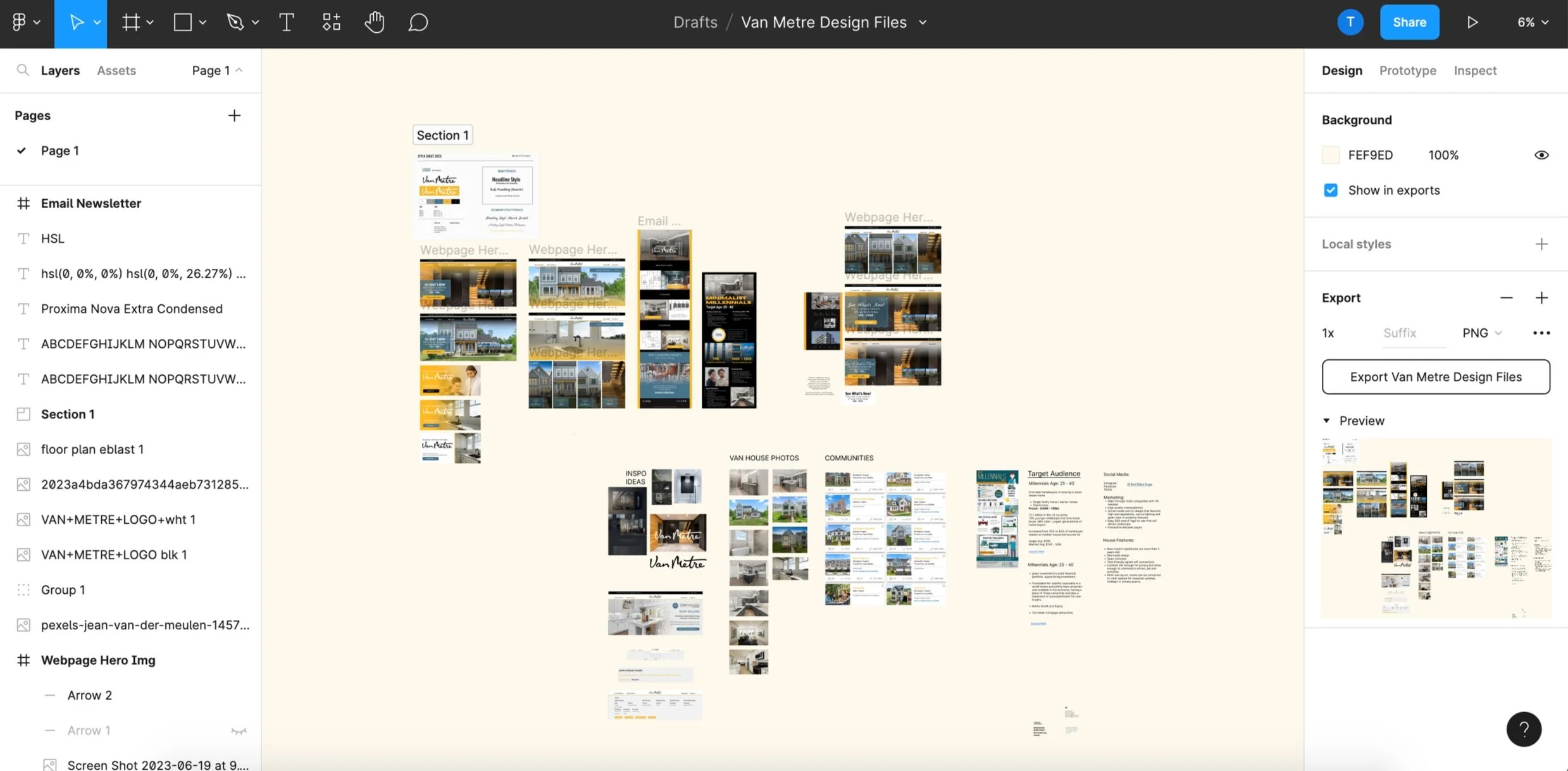The height and width of the screenshot is (771, 1568).
Task: Toggle Show in exports checkbox
Action: pos(1331,190)
